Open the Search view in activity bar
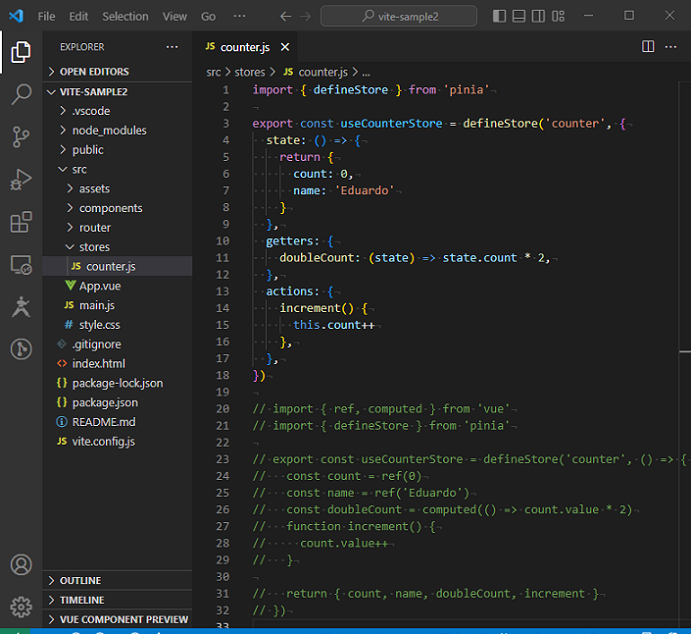This screenshot has width=691, height=634. (x=21, y=94)
